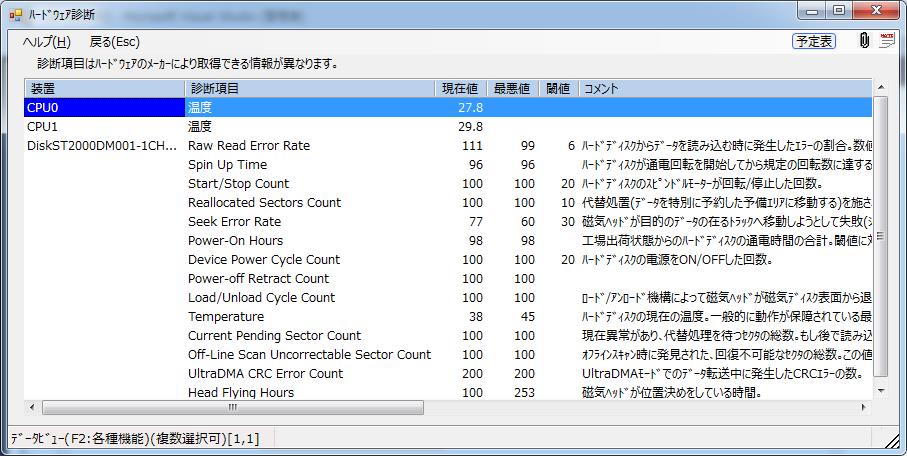Click the paperclip attachment icon
Viewport: 907px width, 456px height.
pos(863,41)
